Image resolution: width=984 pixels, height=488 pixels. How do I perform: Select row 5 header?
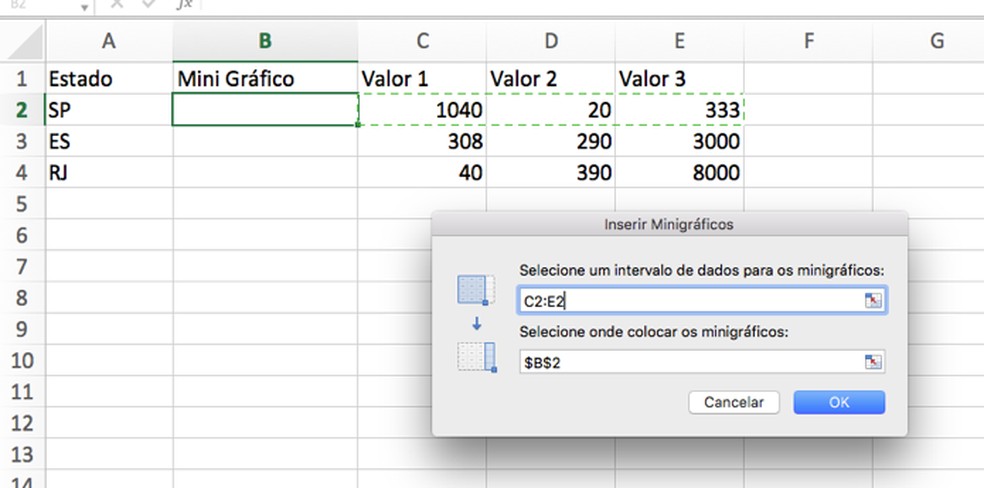click(23, 204)
